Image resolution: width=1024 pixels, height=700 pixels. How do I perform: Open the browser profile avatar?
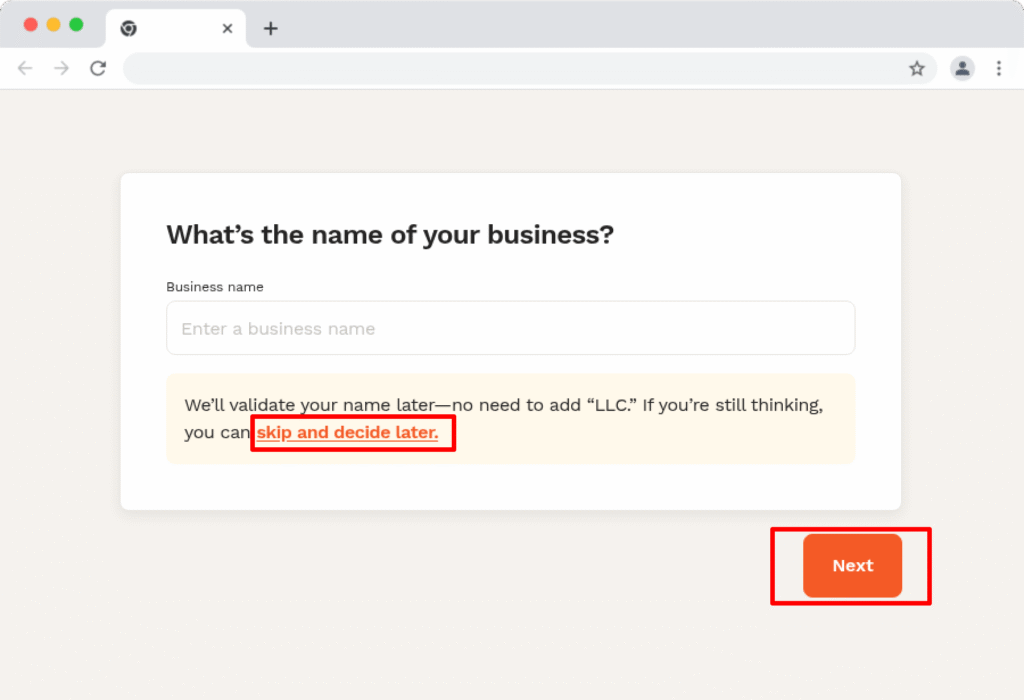(x=961, y=68)
